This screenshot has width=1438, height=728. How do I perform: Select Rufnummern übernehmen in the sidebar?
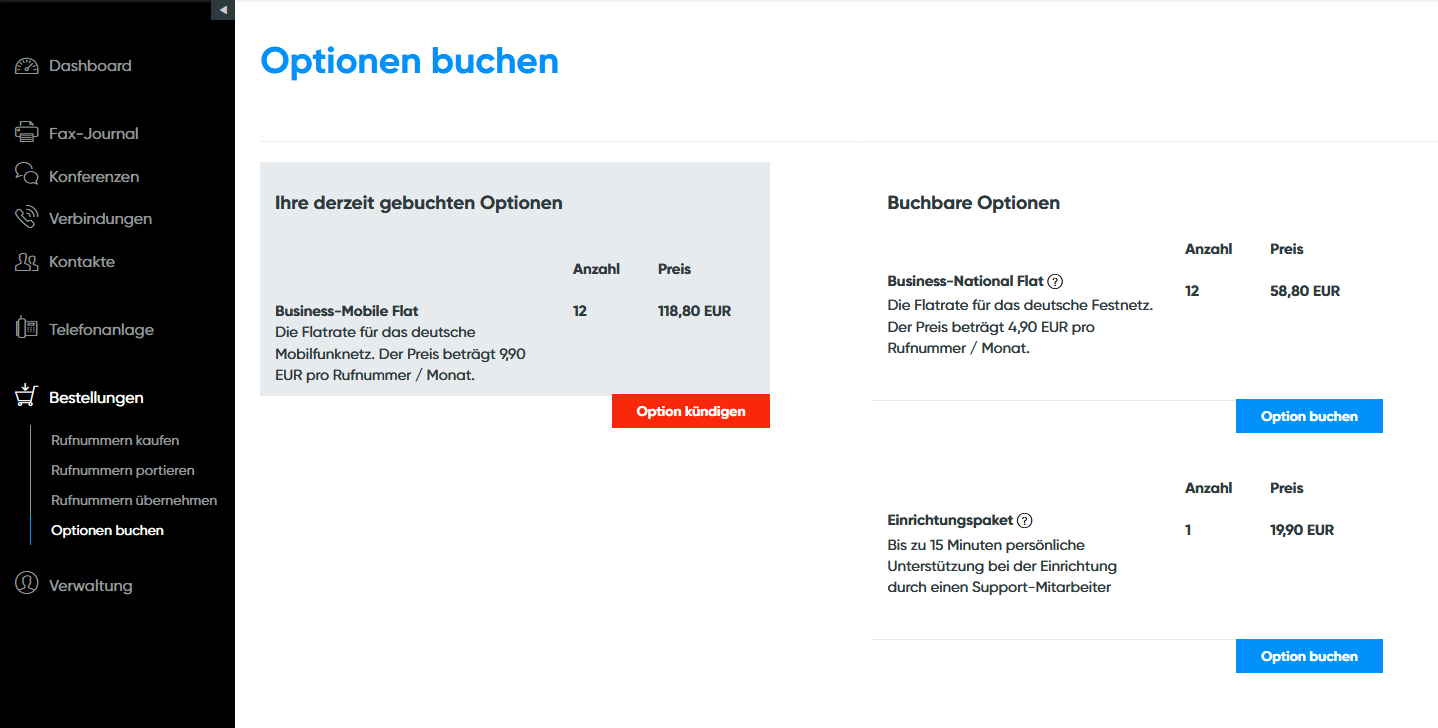[x=134, y=500]
